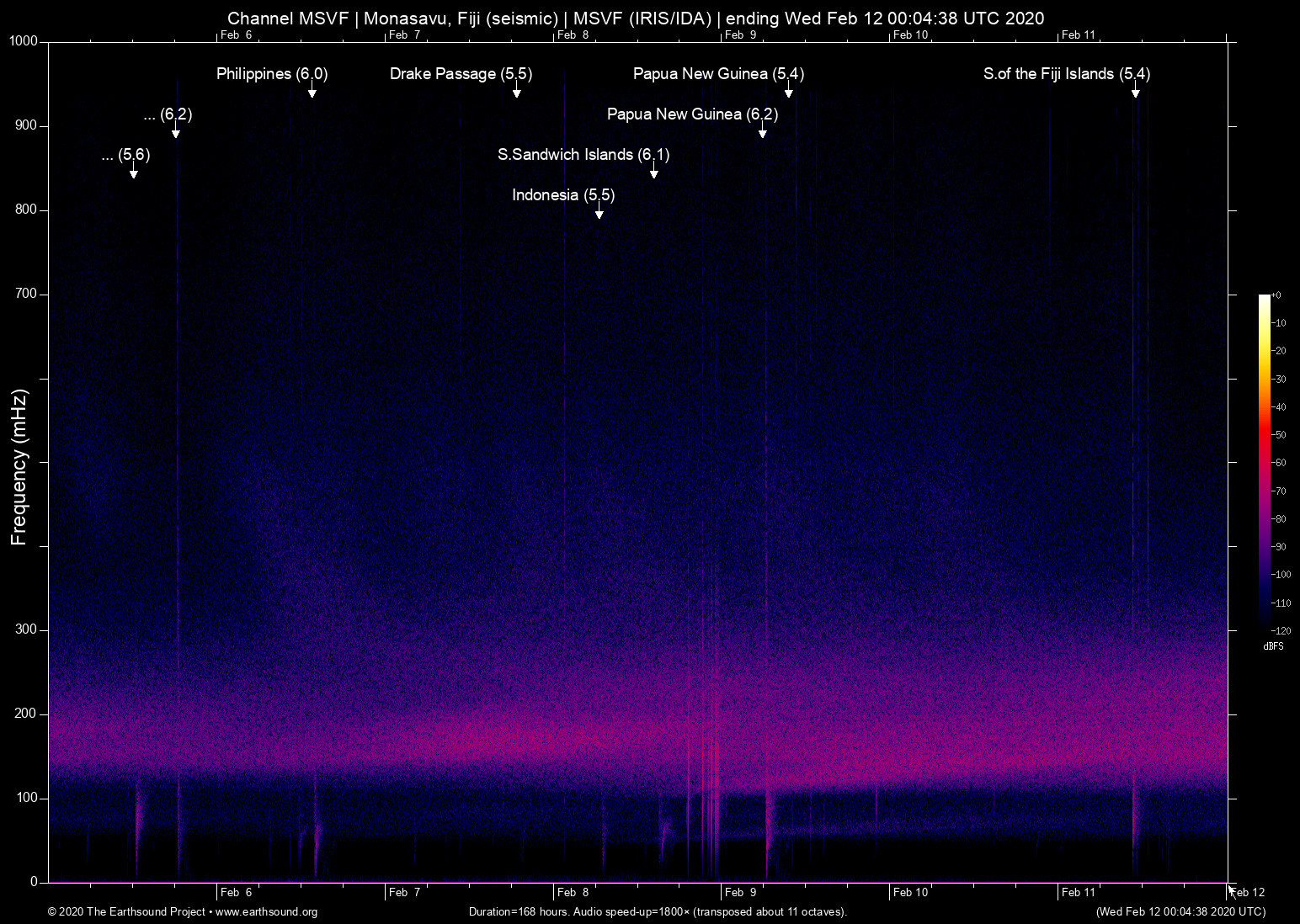Screen dimensions: 1300x924
Task: Click the "-60" value on the color scale
Action: (1279, 463)
